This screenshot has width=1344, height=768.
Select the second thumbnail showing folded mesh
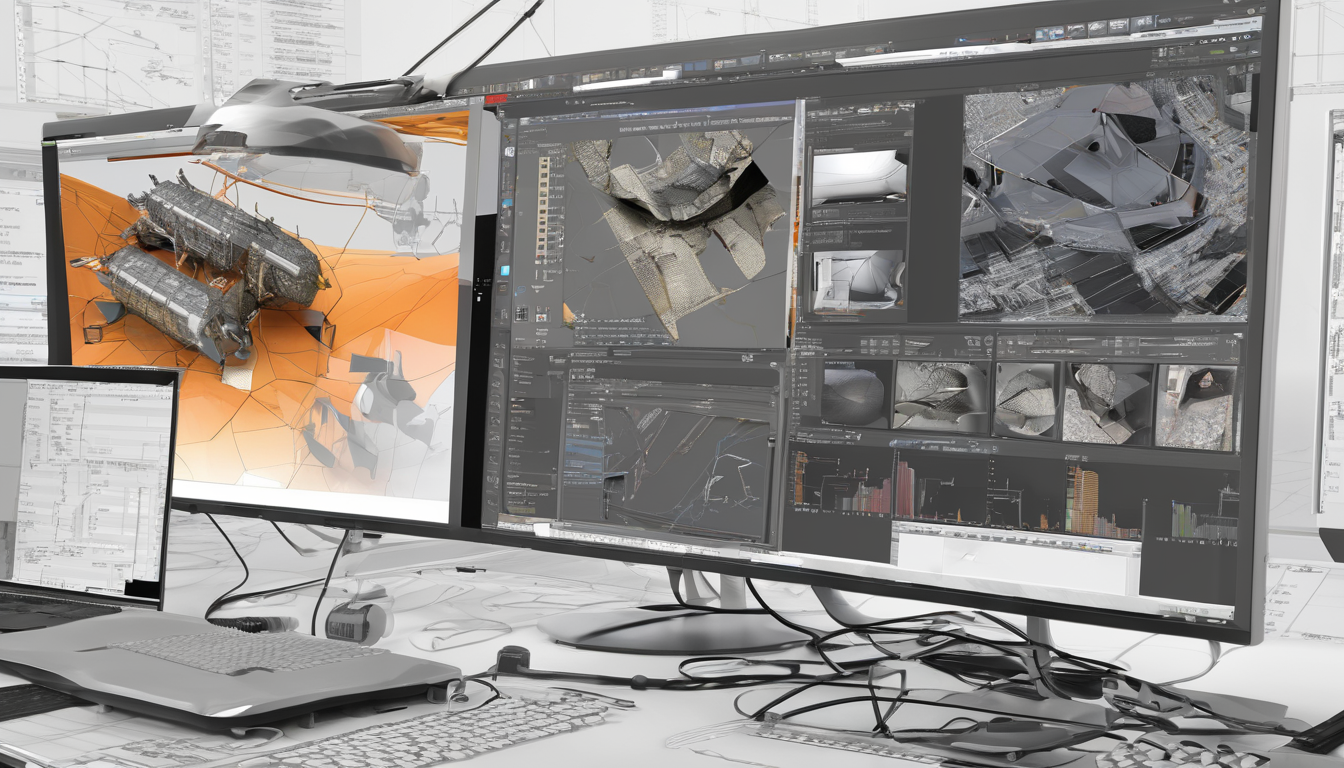(940, 397)
